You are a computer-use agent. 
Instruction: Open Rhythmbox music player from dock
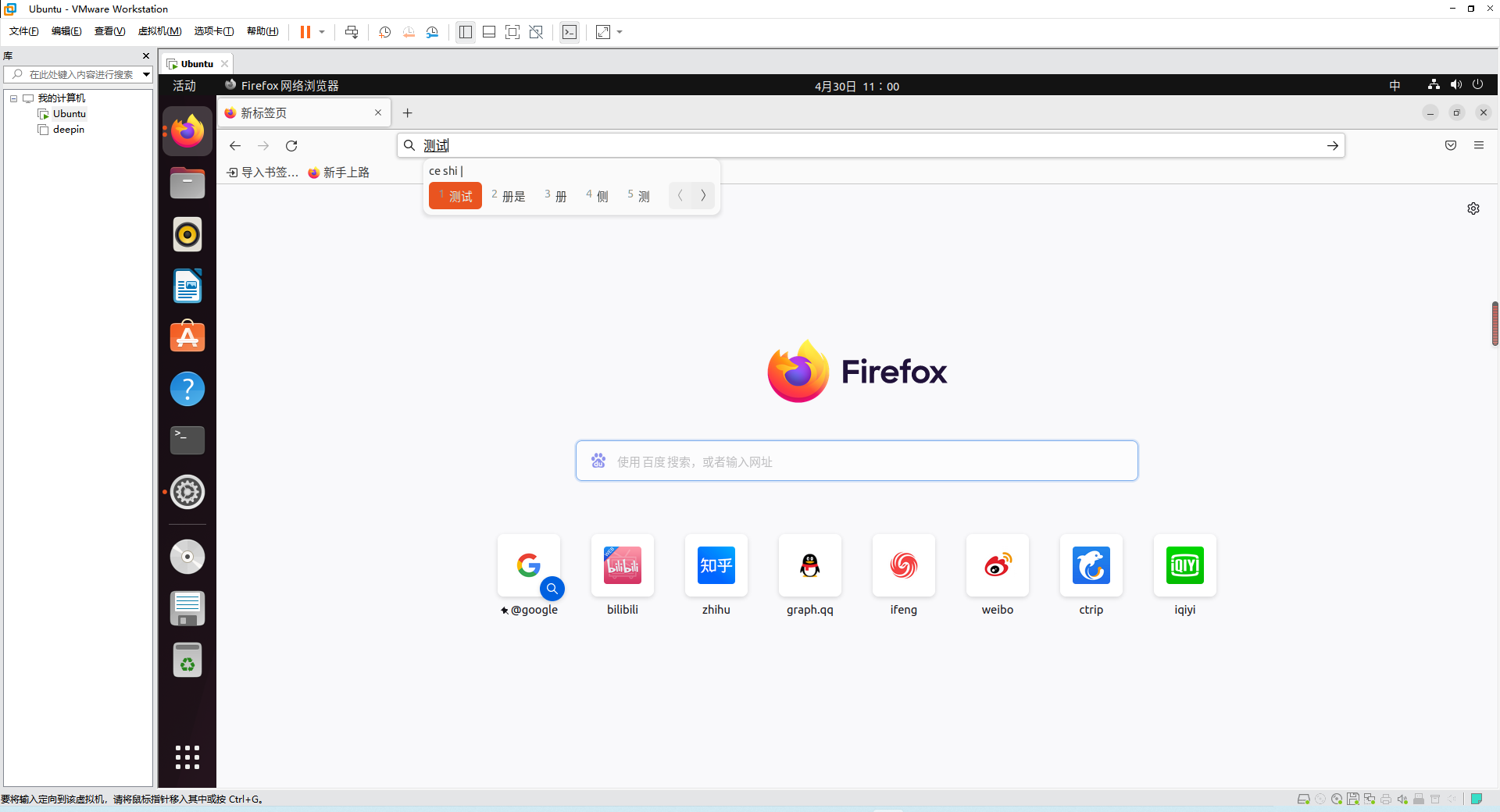(187, 234)
